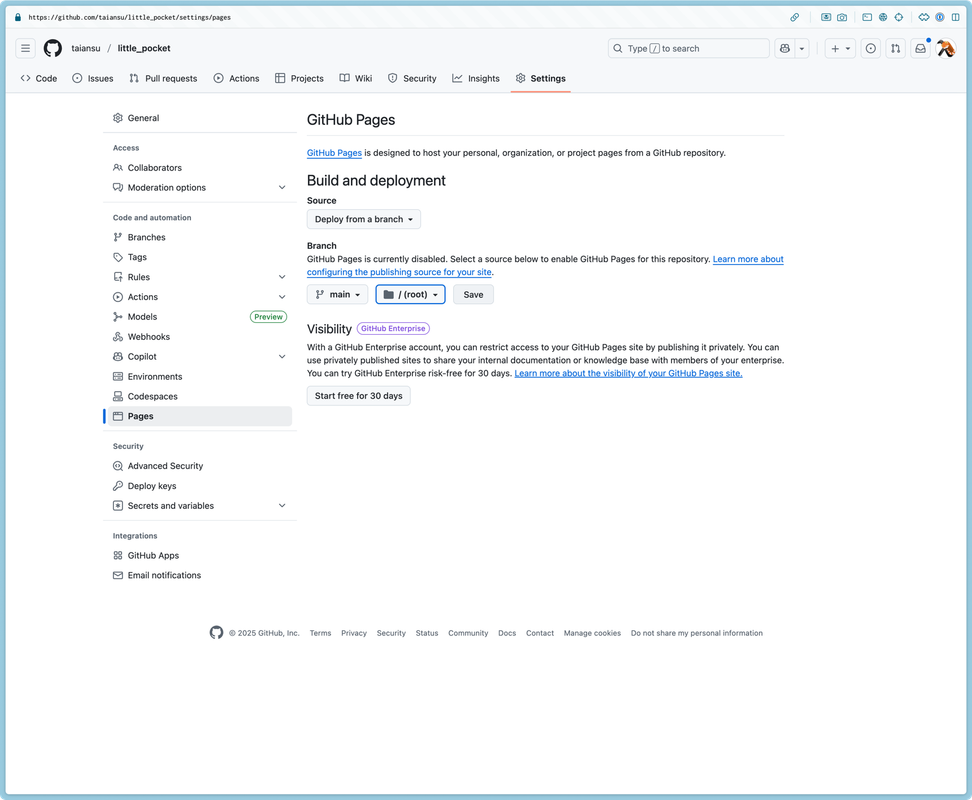The image size is (972, 800).
Task: Click the browser globe icon
Action: [x=883, y=17]
